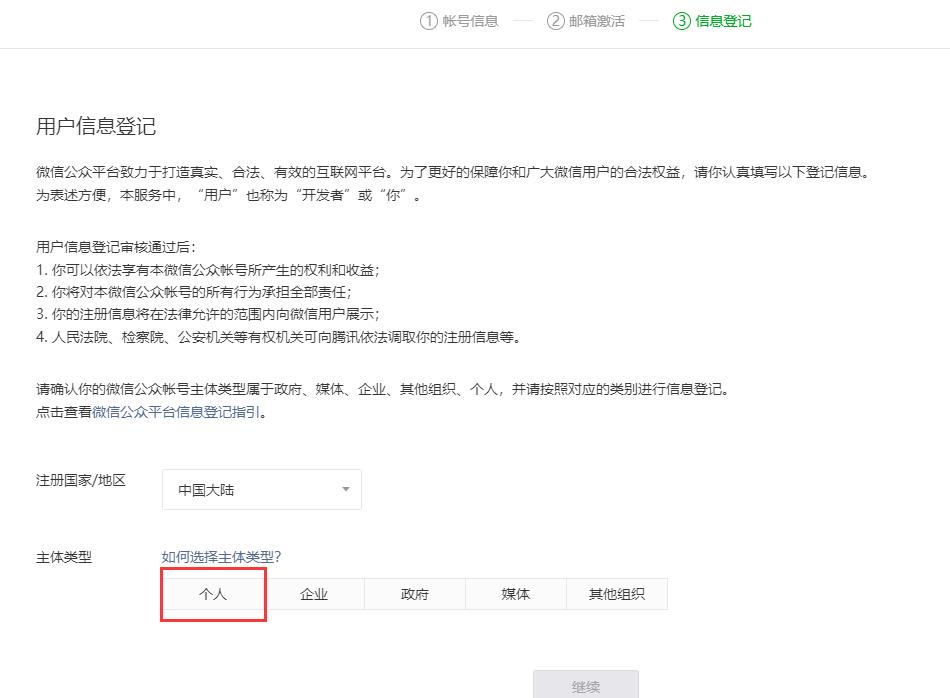Switch to the 政府 subject type
Image resolution: width=950 pixels, height=698 pixels.
(415, 594)
